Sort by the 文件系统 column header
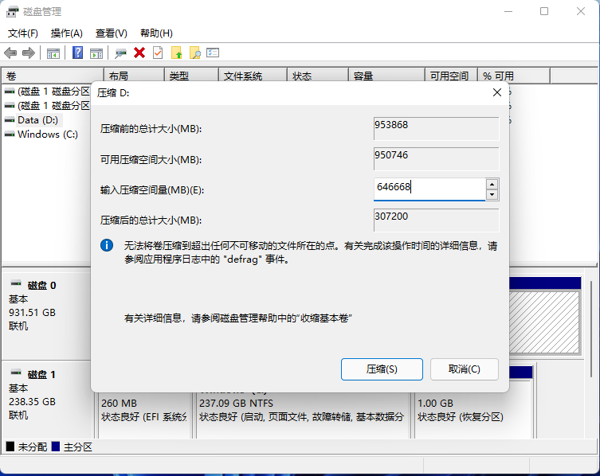 point(253,76)
